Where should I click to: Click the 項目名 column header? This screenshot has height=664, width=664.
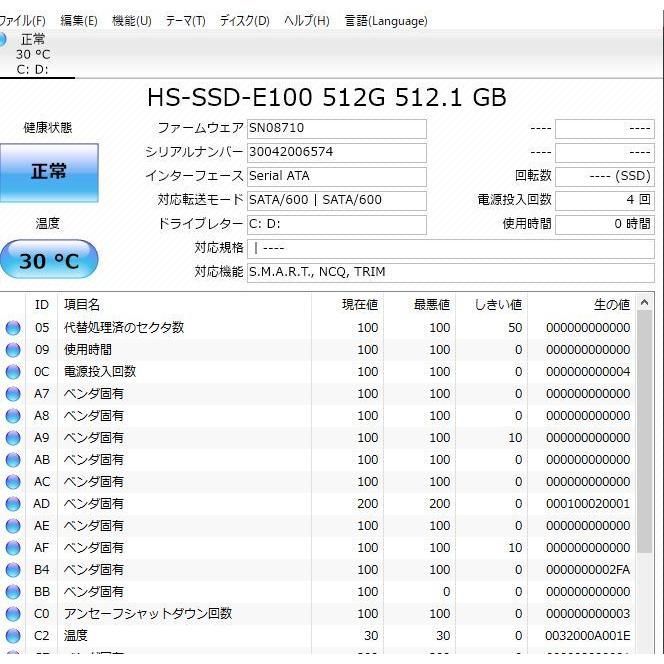click(184, 304)
